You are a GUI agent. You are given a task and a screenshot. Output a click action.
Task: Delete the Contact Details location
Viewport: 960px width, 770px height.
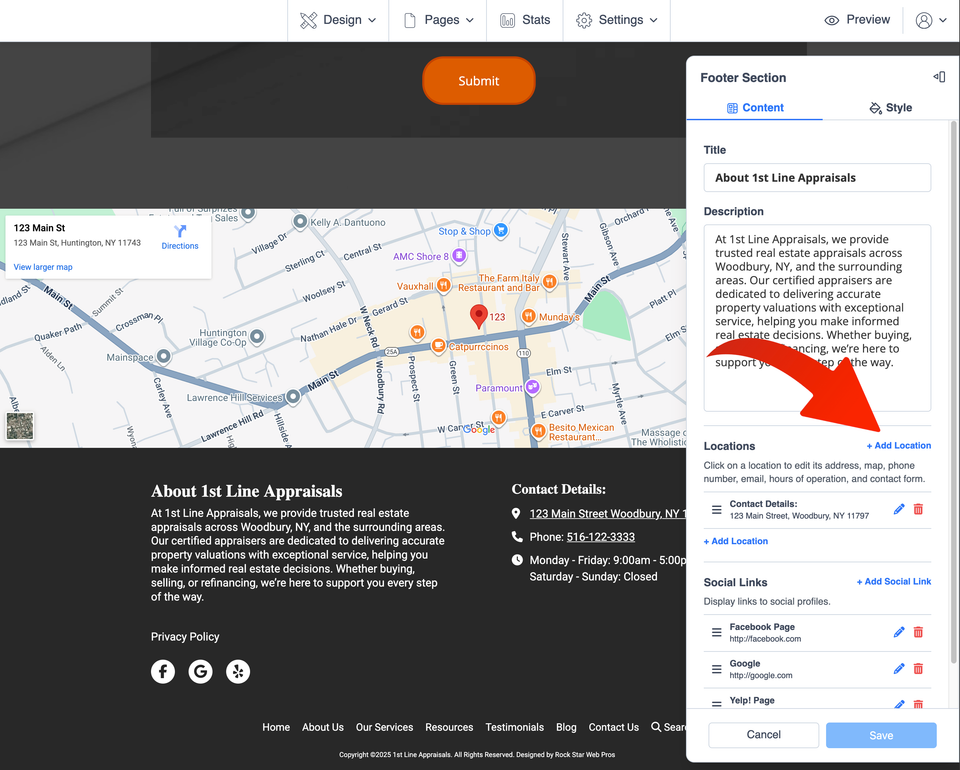[x=918, y=509]
